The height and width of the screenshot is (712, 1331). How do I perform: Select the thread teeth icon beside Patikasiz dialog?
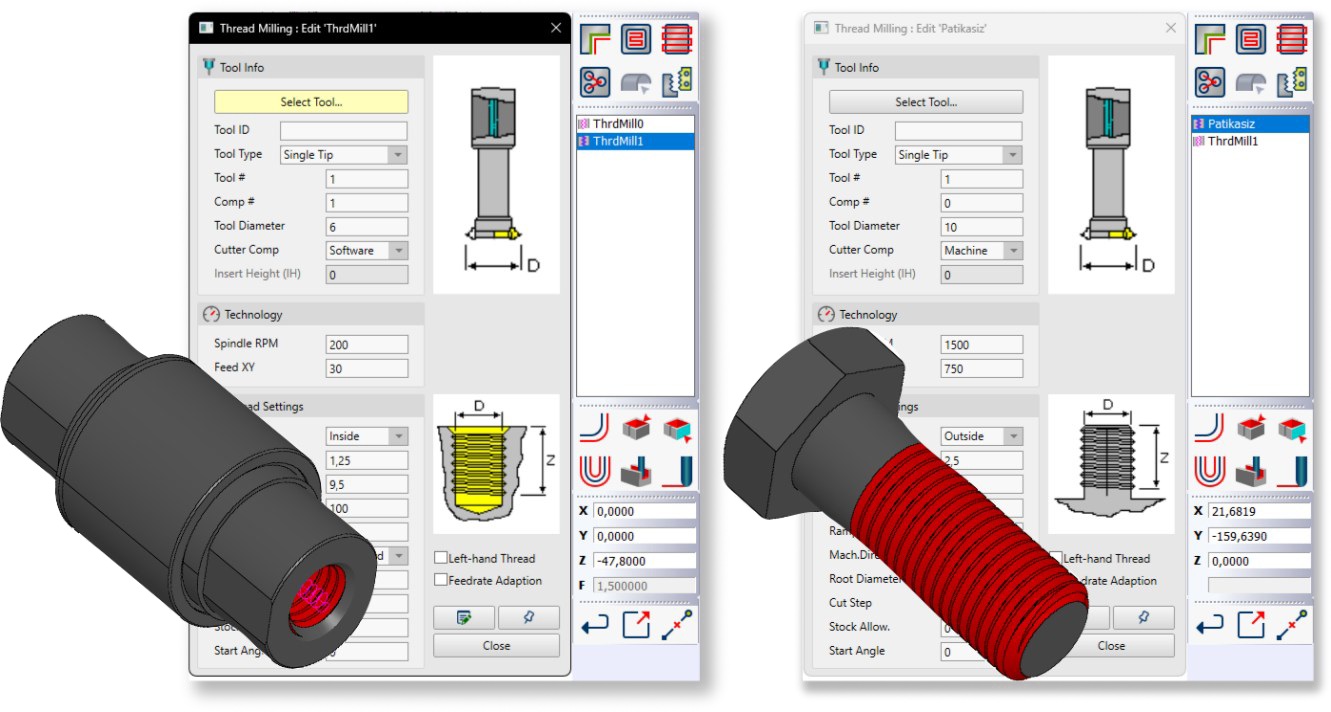tap(1294, 82)
